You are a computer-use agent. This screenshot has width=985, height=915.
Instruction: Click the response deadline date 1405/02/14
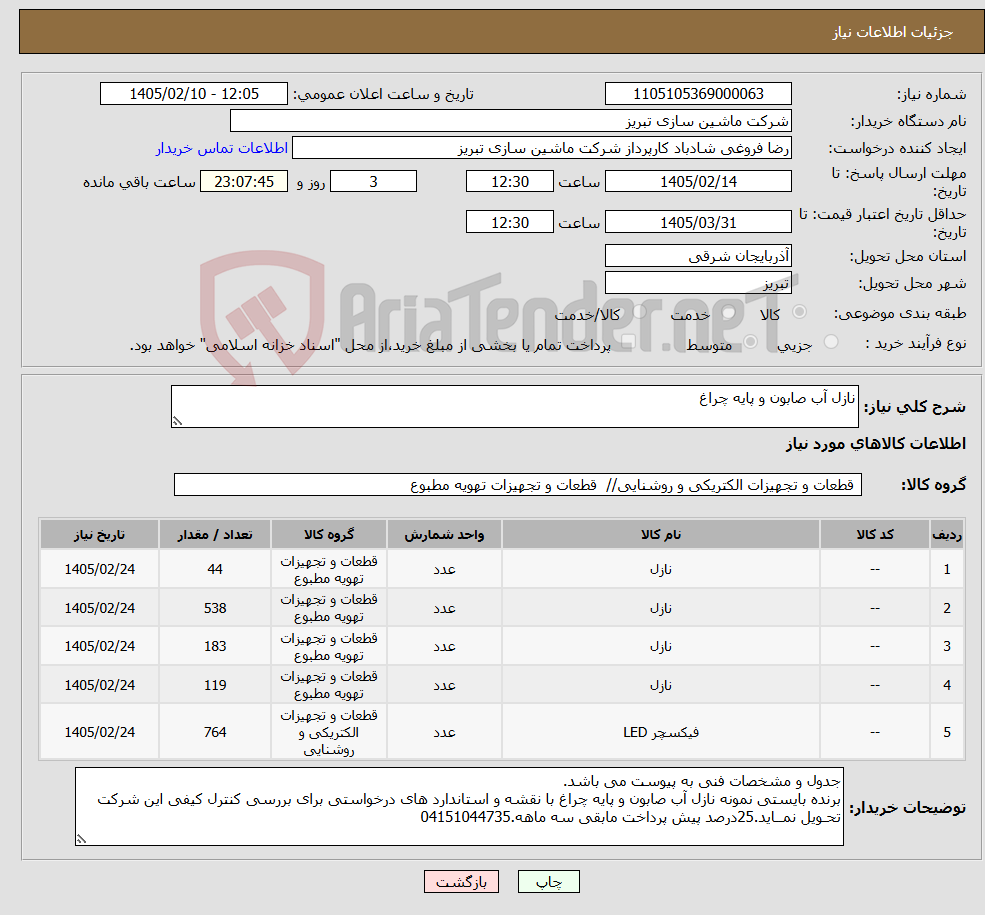coord(698,182)
